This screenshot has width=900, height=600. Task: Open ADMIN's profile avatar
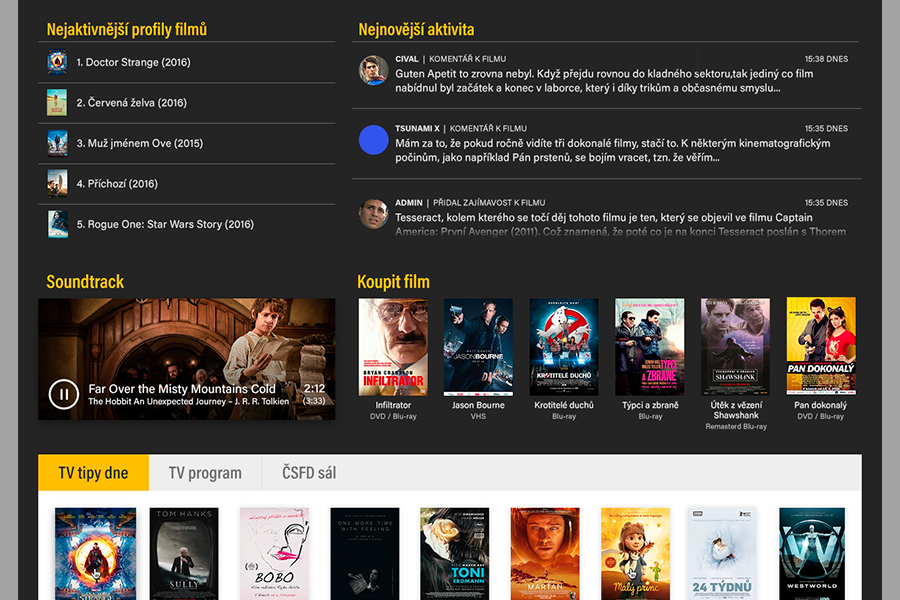click(x=373, y=213)
